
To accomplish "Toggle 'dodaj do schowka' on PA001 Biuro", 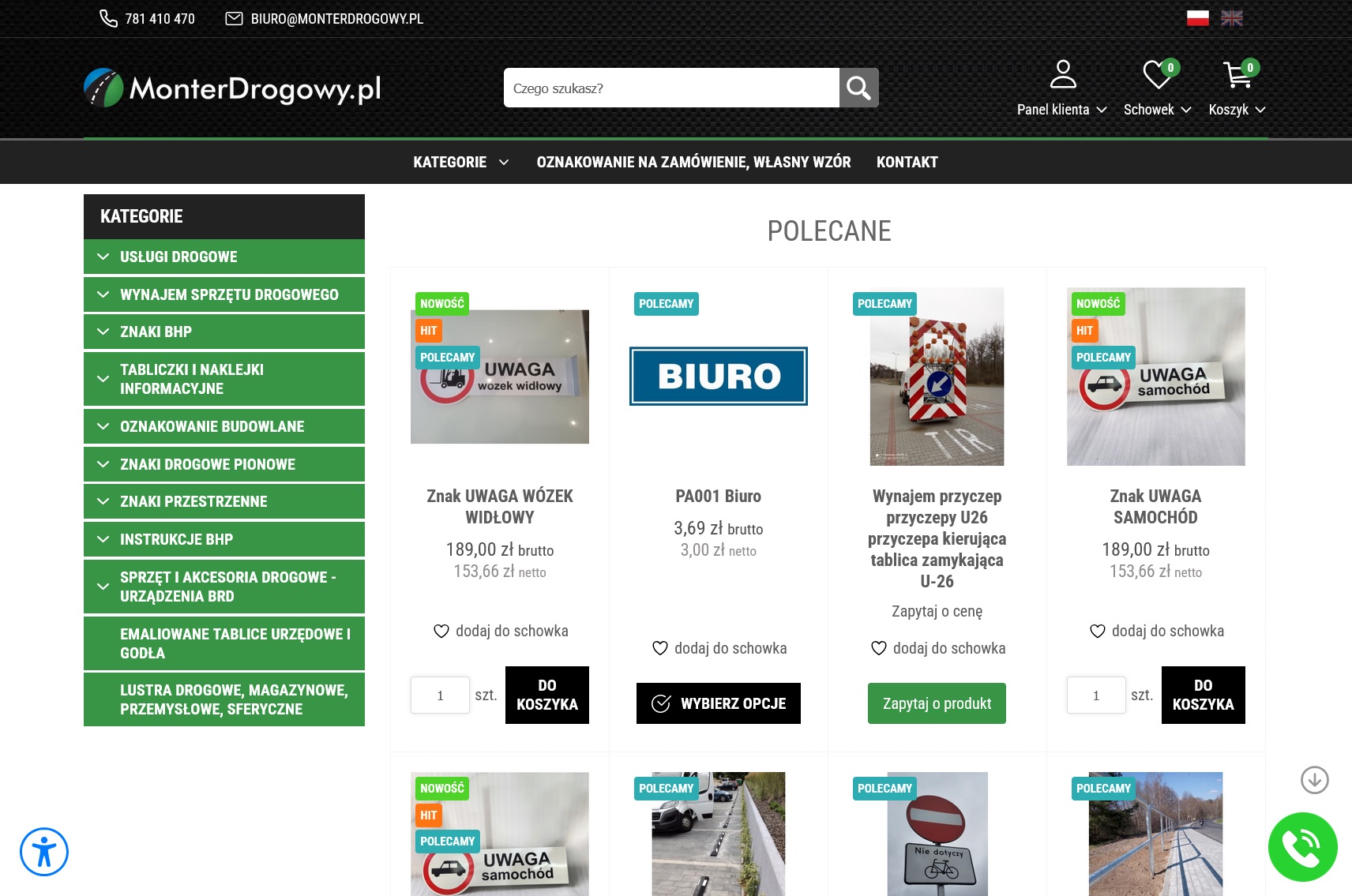I will pos(718,648).
